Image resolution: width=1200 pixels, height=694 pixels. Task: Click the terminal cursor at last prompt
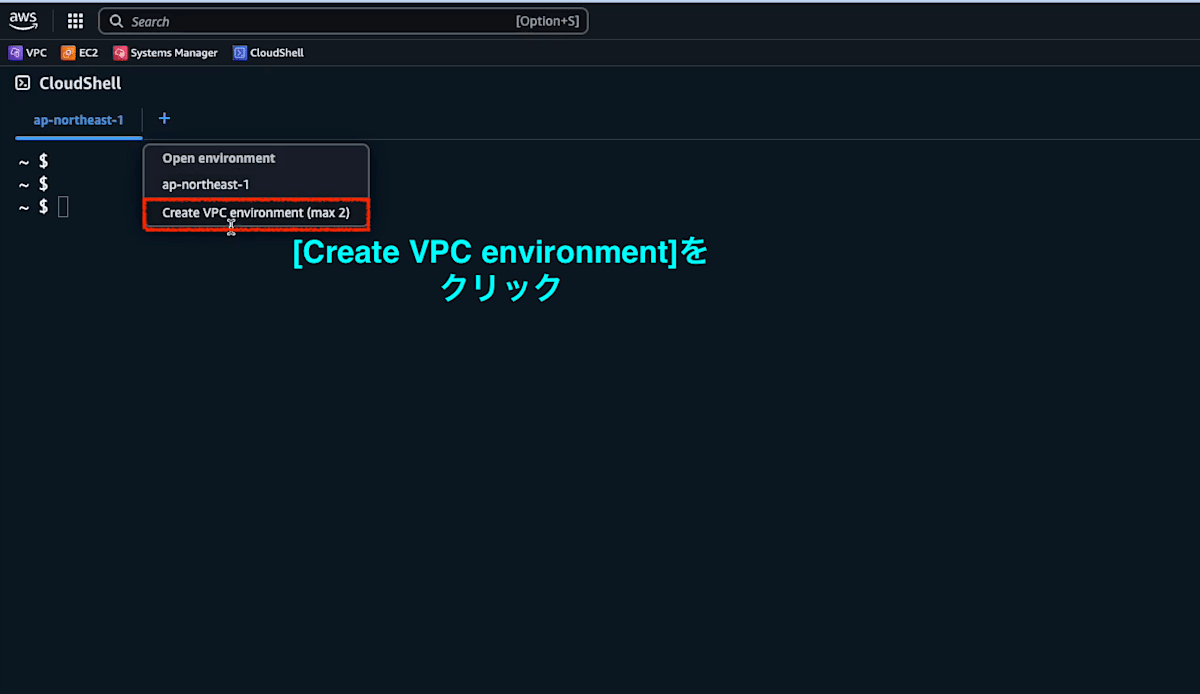pos(63,207)
